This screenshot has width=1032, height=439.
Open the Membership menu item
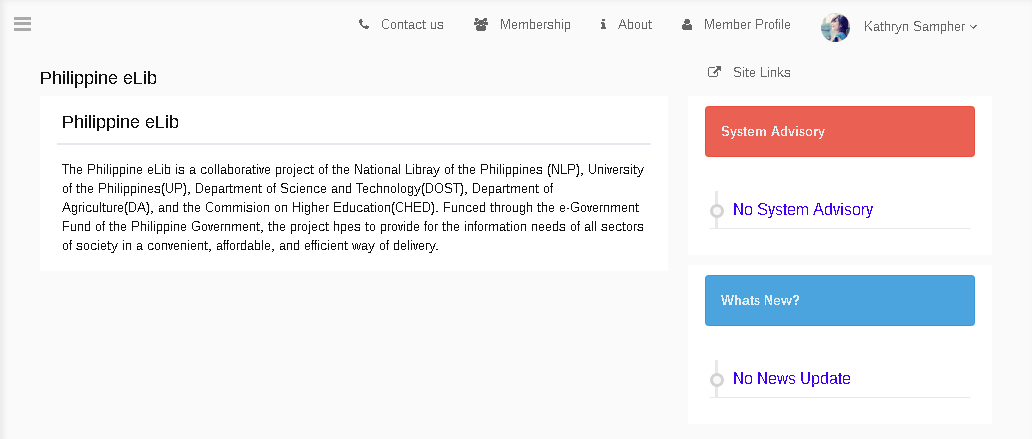pyautogui.click(x=535, y=25)
